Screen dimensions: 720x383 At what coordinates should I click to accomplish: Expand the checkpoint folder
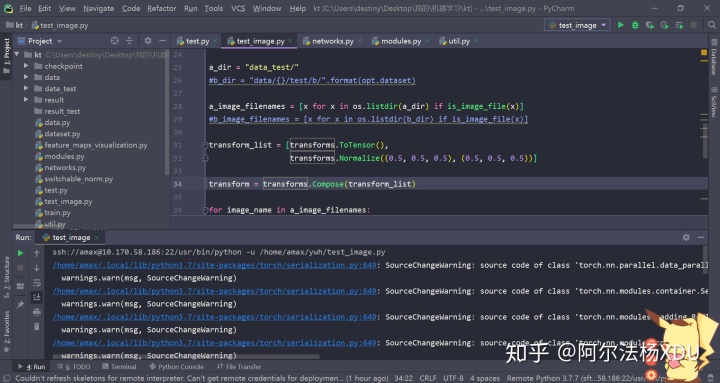click(26, 66)
